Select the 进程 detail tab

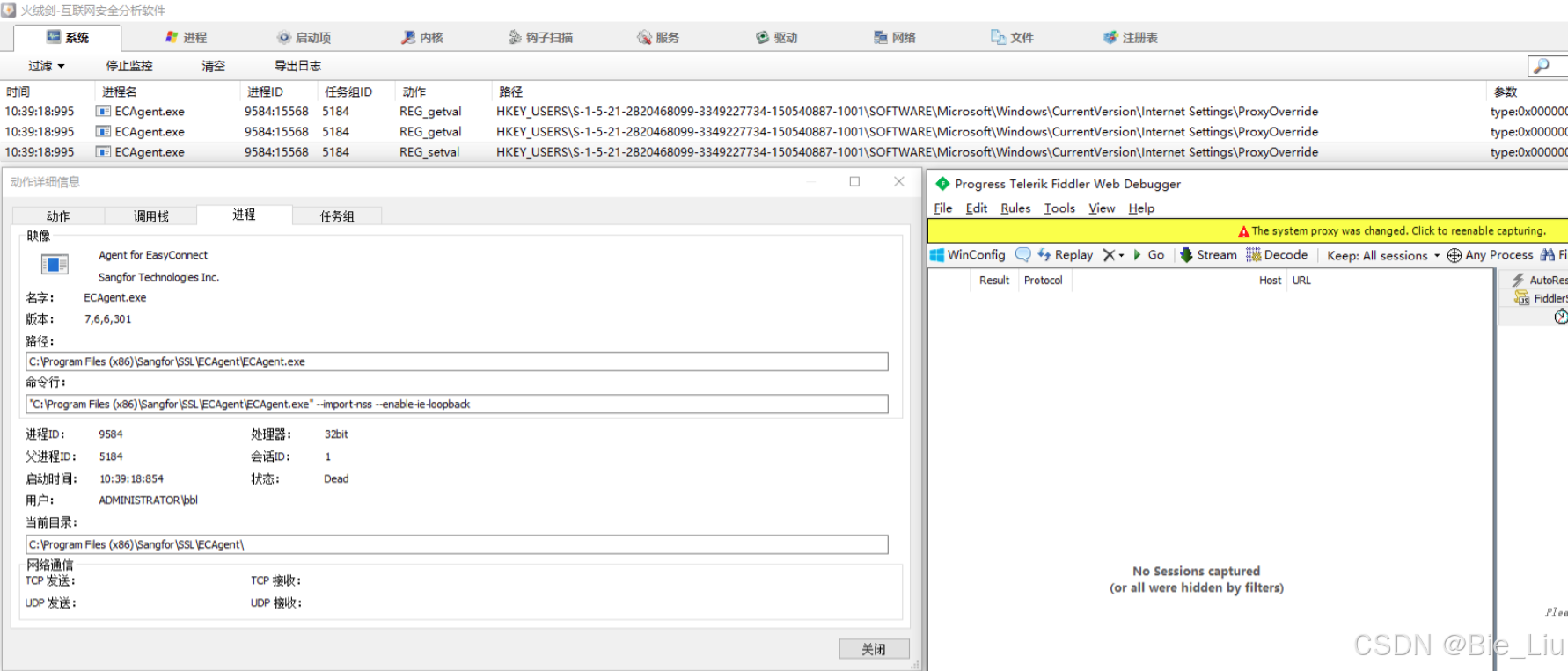click(x=244, y=215)
